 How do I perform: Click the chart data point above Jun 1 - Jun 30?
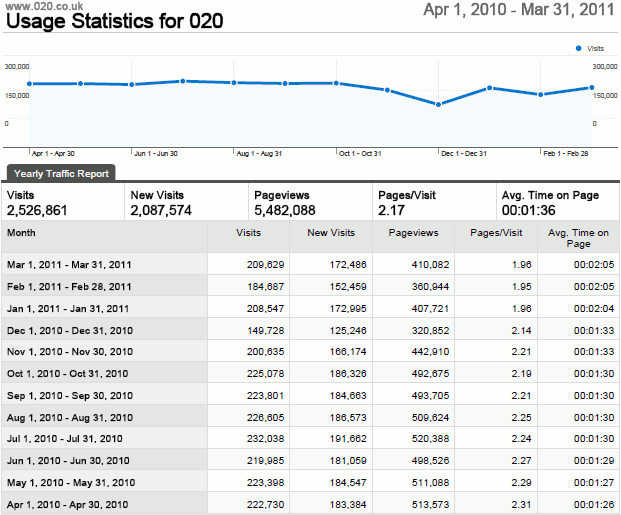tap(131, 84)
